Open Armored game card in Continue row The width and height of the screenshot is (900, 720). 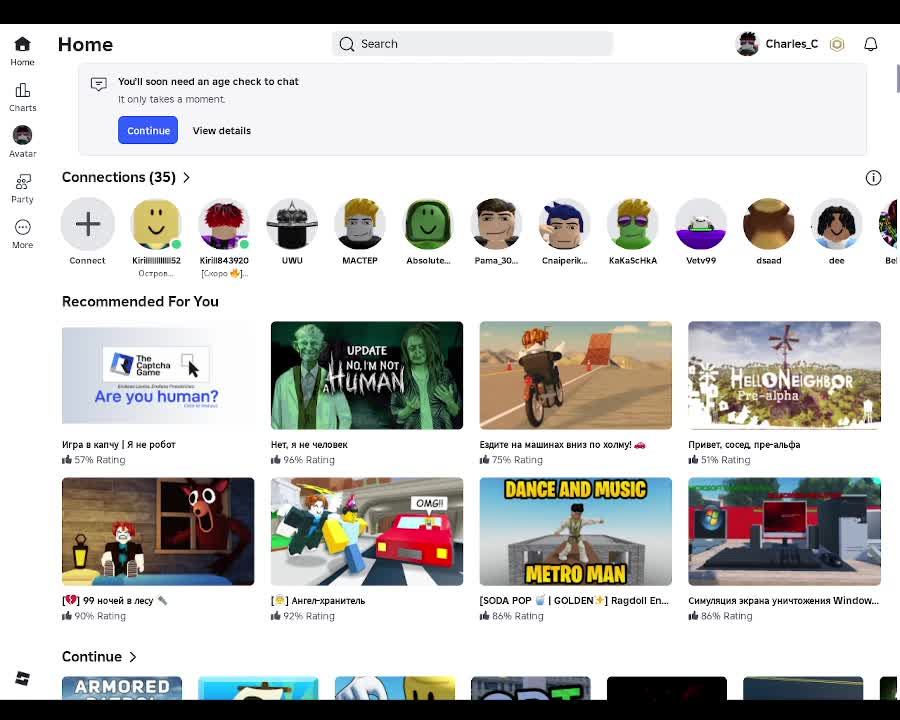point(122,688)
